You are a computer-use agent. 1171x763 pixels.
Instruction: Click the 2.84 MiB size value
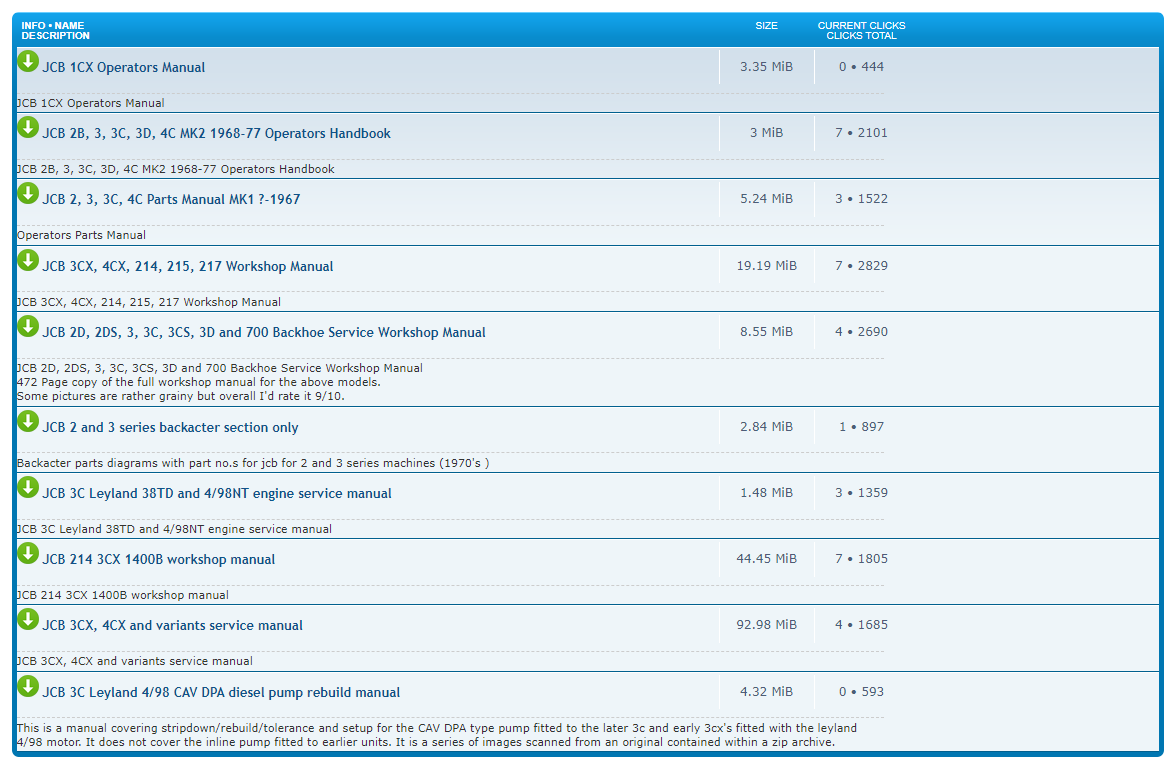[x=766, y=427]
